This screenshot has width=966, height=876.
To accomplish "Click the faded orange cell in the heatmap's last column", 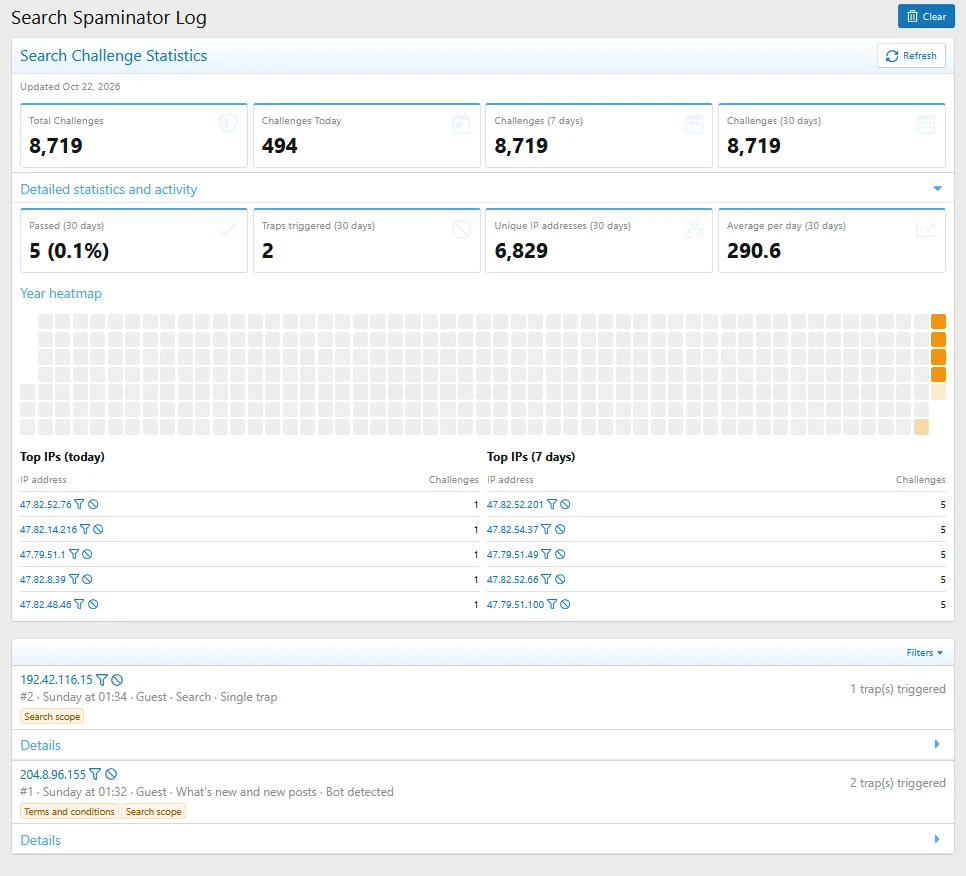I will (x=938, y=392).
